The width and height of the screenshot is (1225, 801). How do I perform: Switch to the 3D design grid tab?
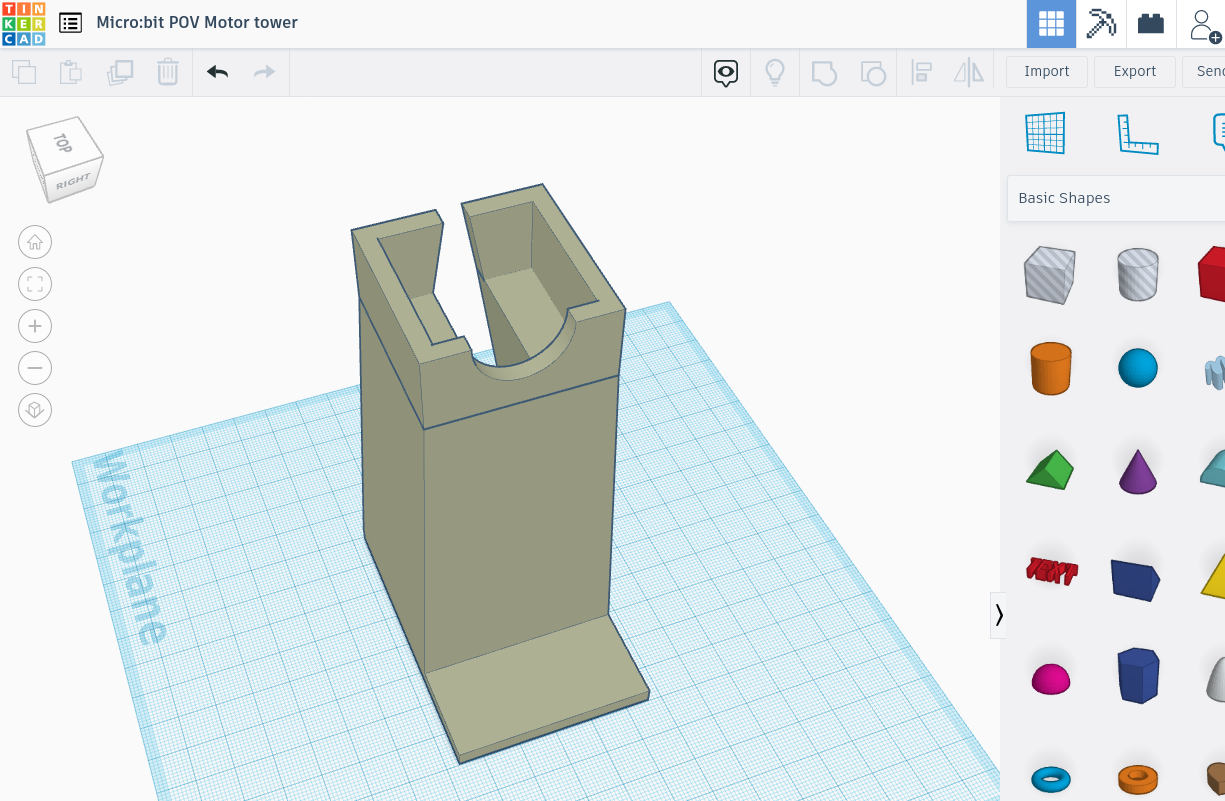coord(1051,24)
